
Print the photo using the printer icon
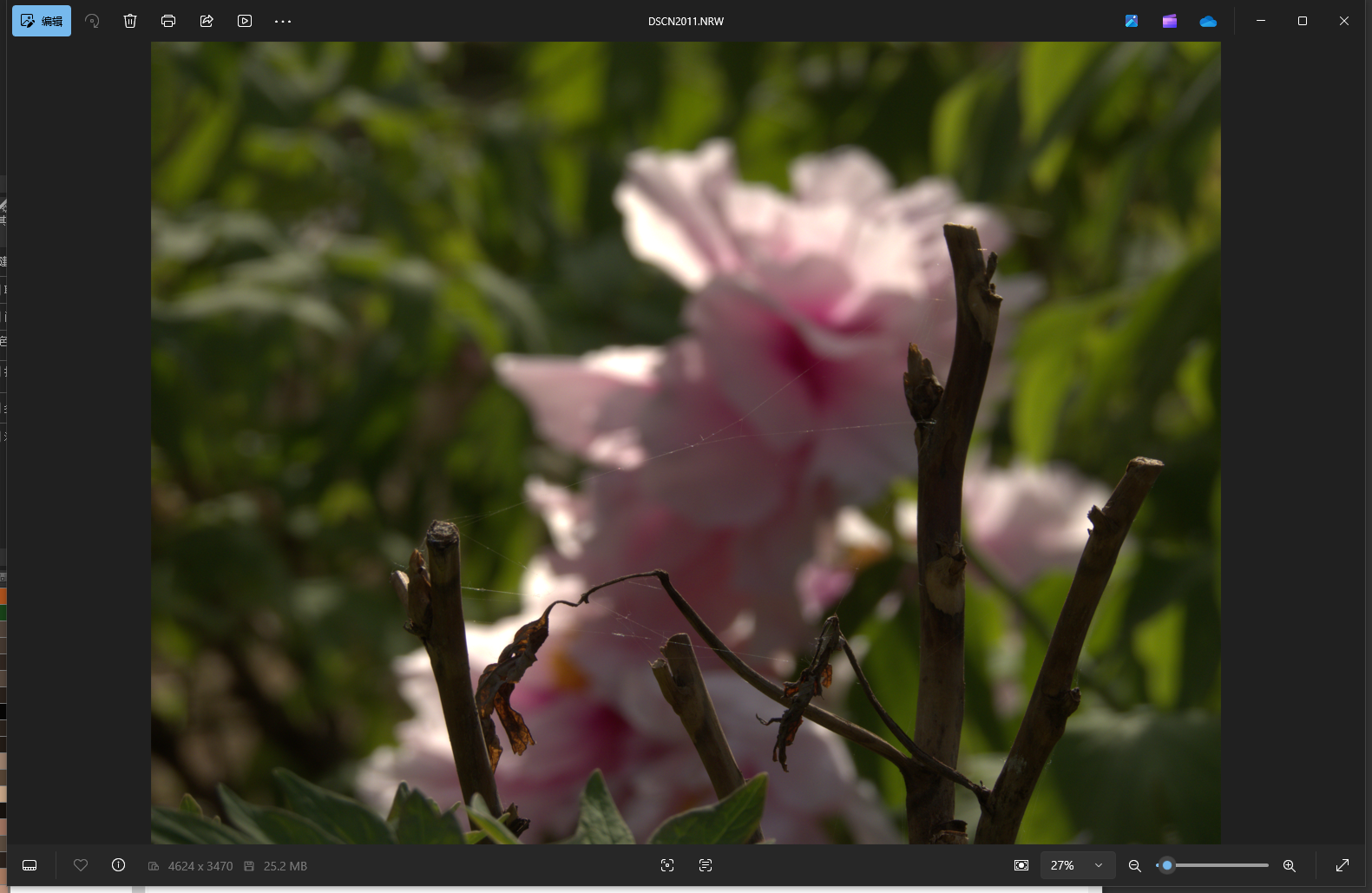(168, 21)
